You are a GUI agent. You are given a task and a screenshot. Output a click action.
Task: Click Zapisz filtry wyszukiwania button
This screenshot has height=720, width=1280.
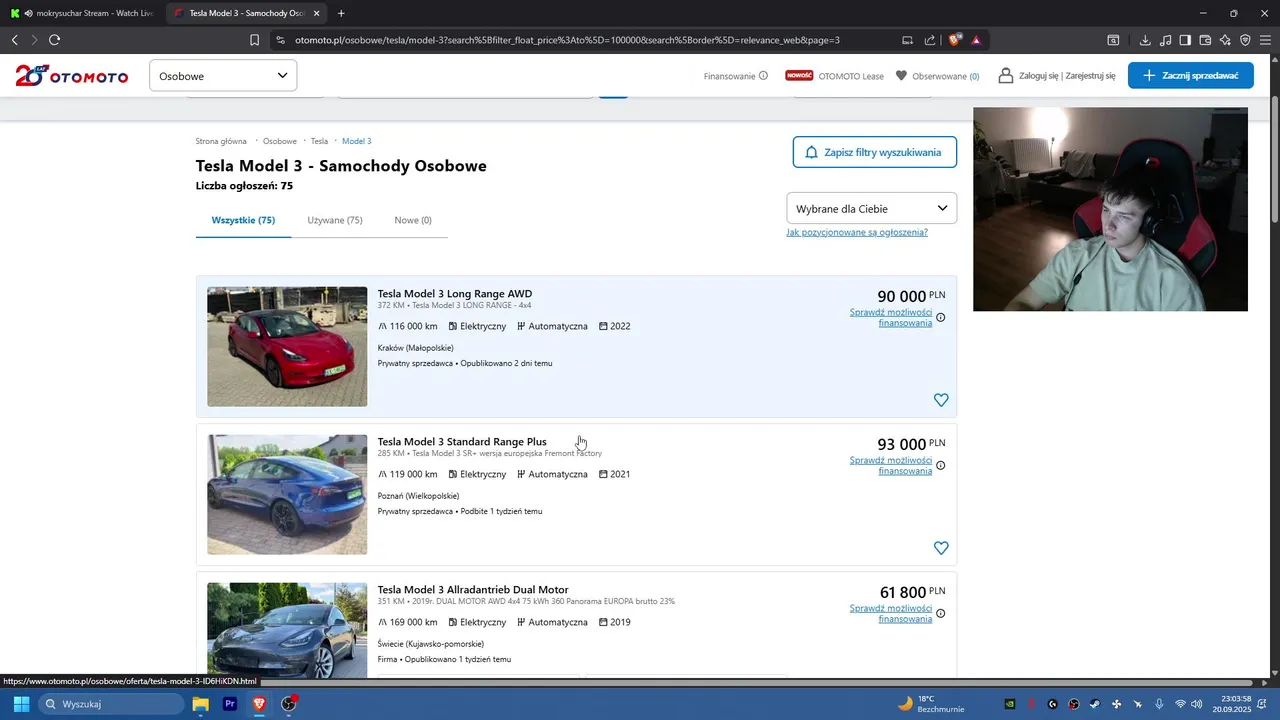point(874,152)
